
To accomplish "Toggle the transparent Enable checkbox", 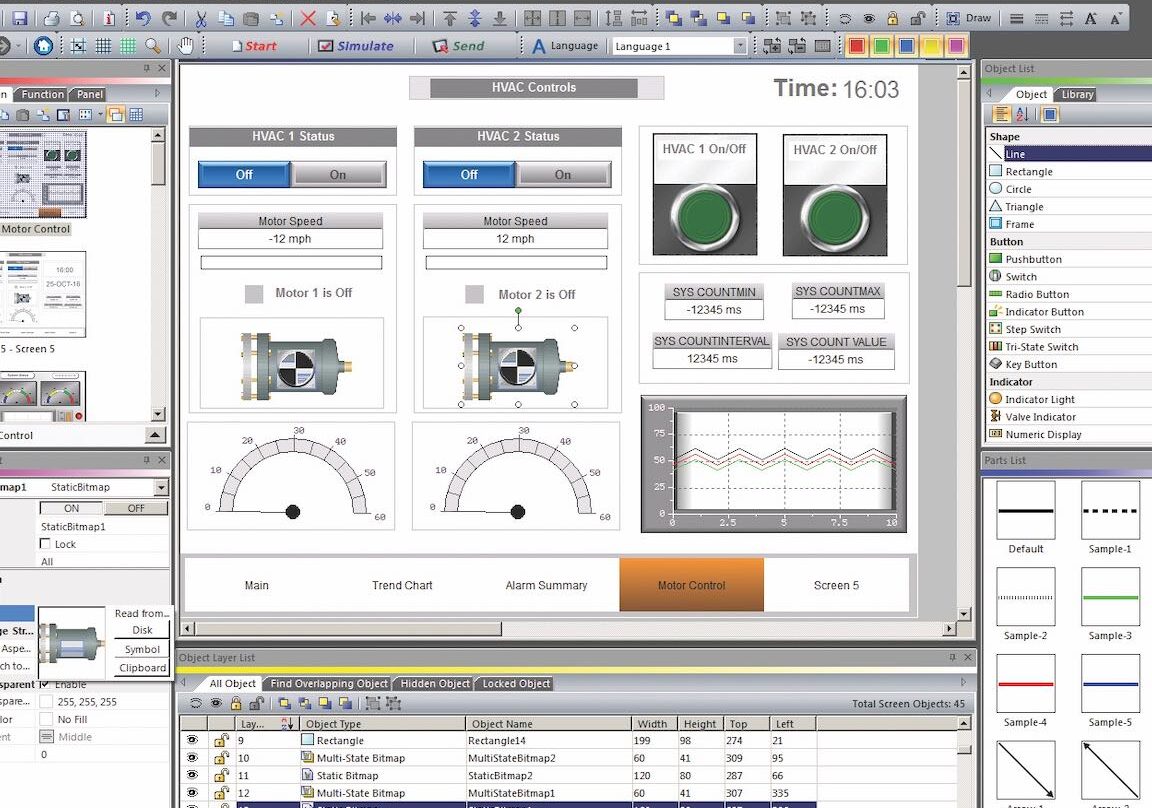I will [x=45, y=684].
